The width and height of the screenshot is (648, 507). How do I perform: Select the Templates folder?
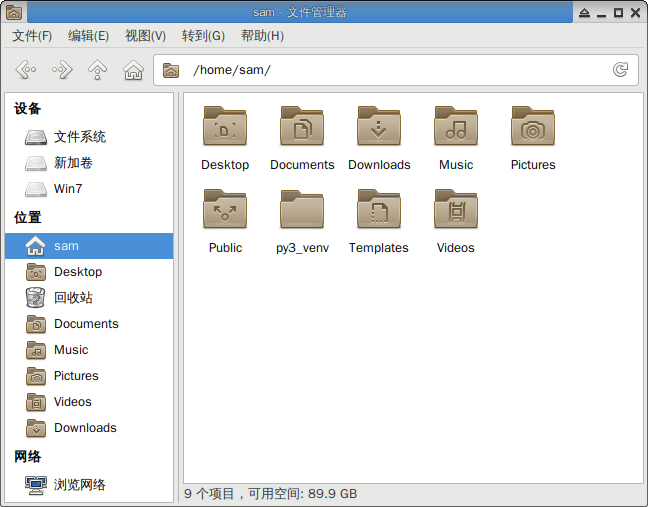[379, 210]
